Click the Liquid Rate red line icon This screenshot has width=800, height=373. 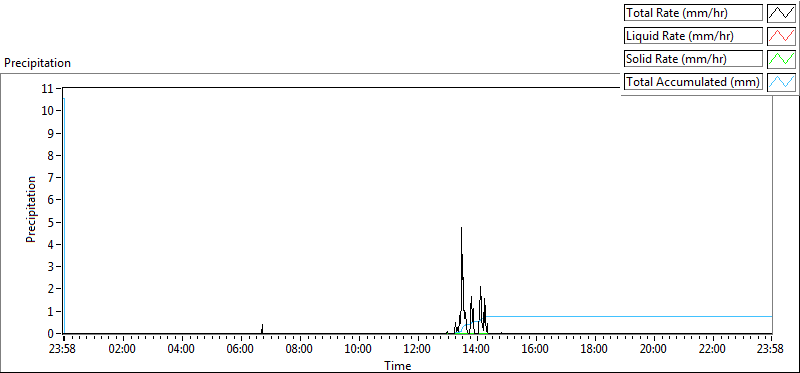tap(781, 36)
